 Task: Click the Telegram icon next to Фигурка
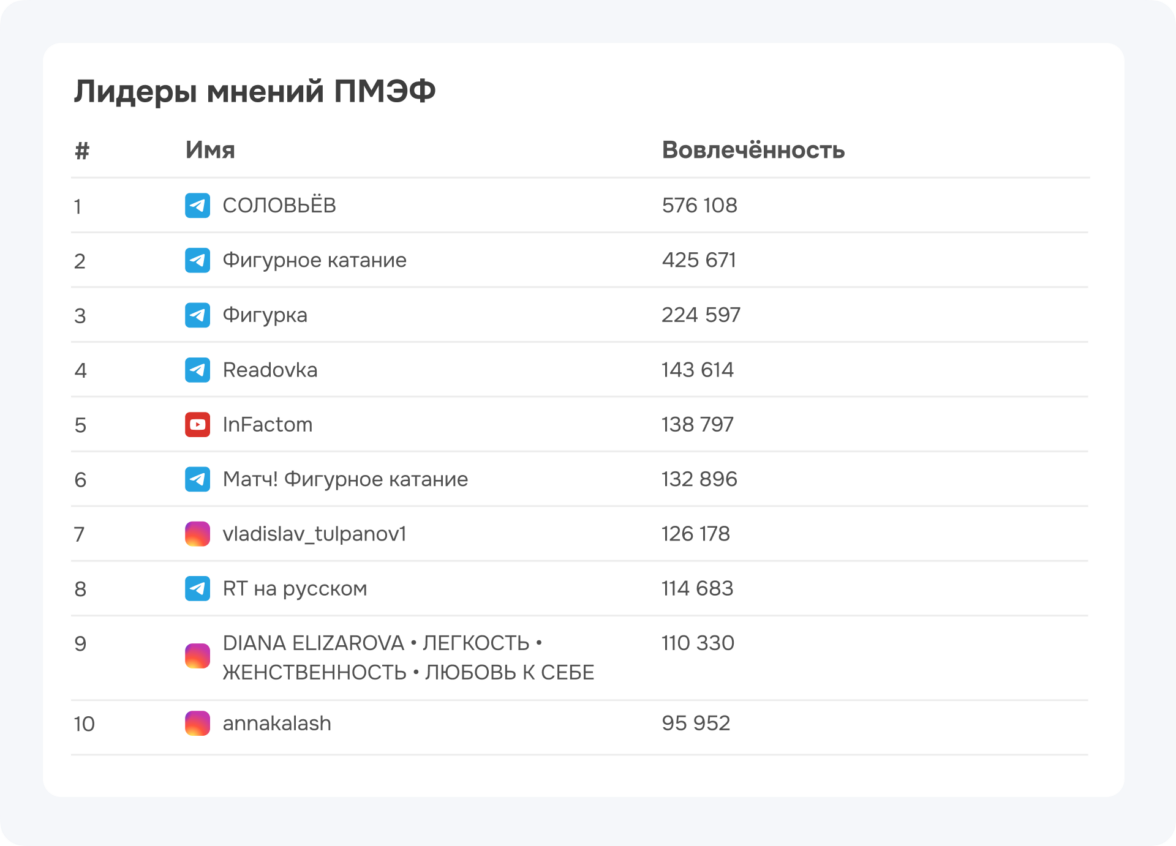point(198,315)
